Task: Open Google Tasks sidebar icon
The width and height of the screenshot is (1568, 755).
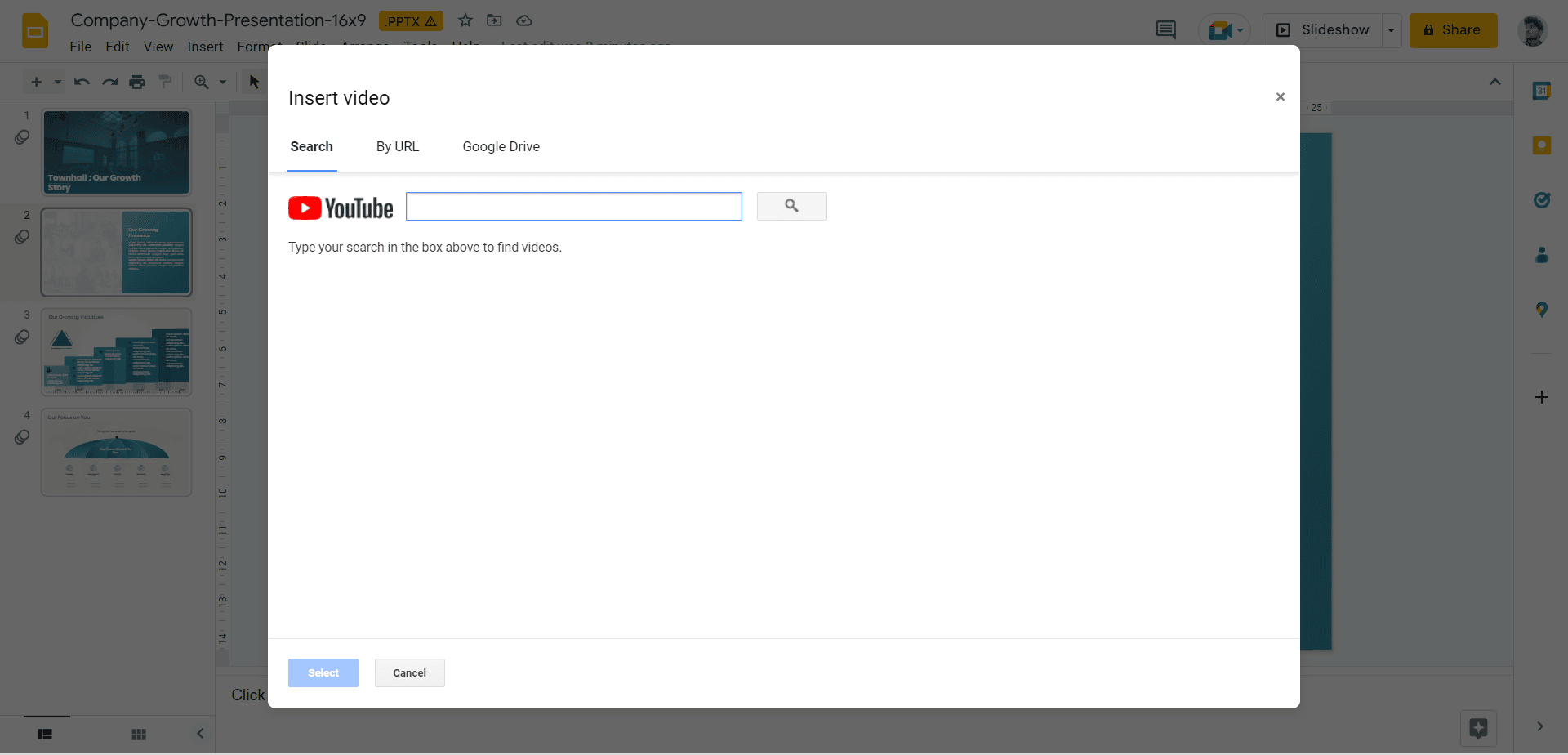Action: point(1541,200)
